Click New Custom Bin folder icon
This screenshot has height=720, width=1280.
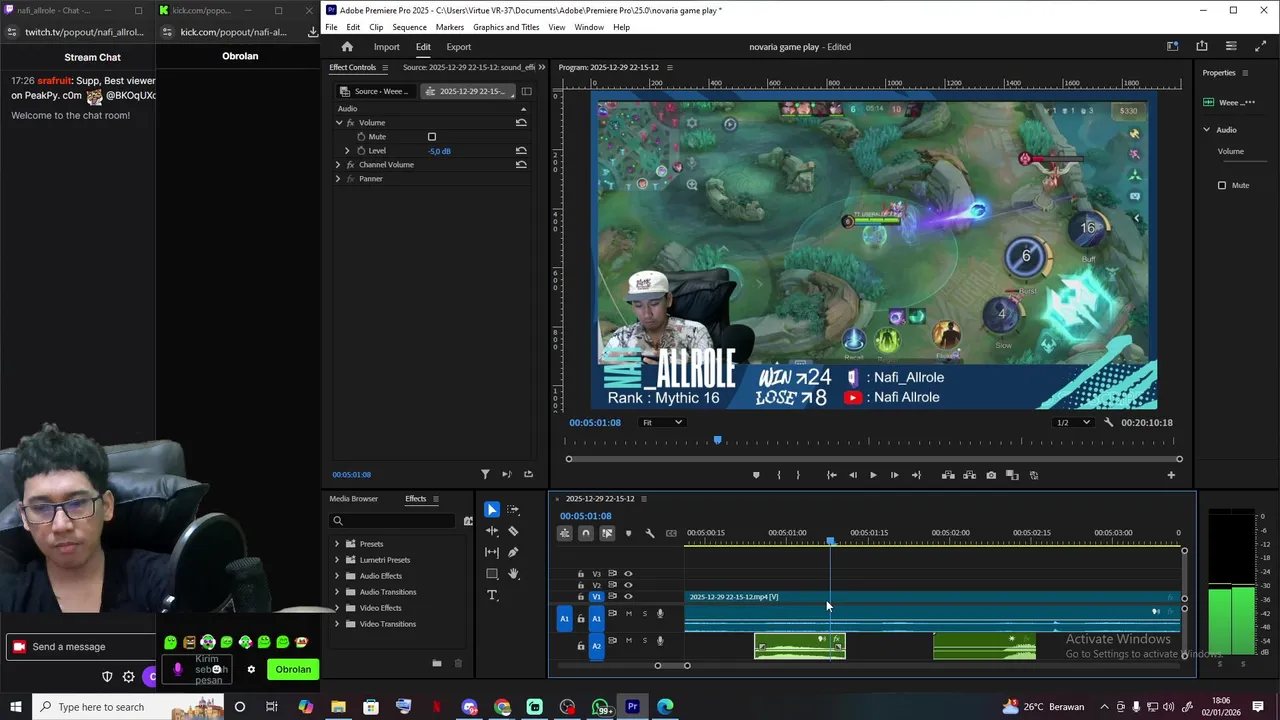[437, 663]
